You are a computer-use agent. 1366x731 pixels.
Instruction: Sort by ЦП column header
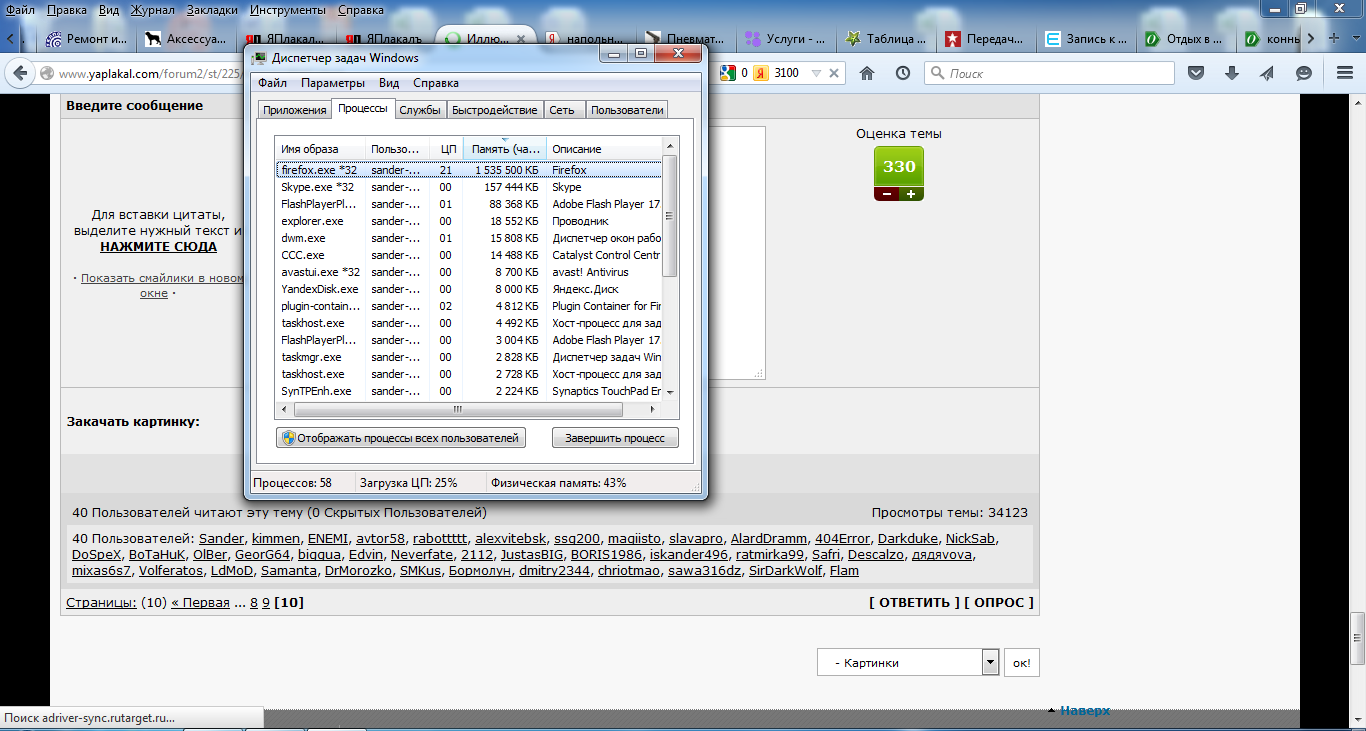[x=448, y=149]
